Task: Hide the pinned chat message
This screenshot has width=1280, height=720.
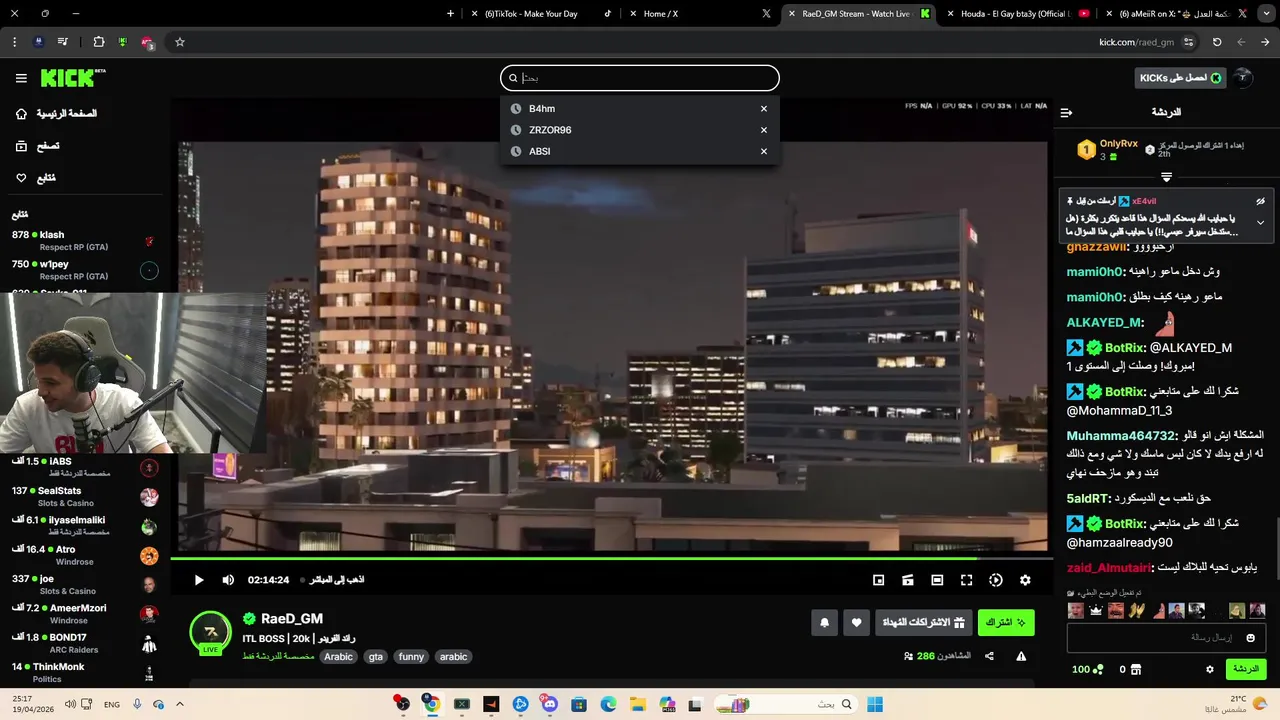Action: pyautogui.click(x=1260, y=201)
